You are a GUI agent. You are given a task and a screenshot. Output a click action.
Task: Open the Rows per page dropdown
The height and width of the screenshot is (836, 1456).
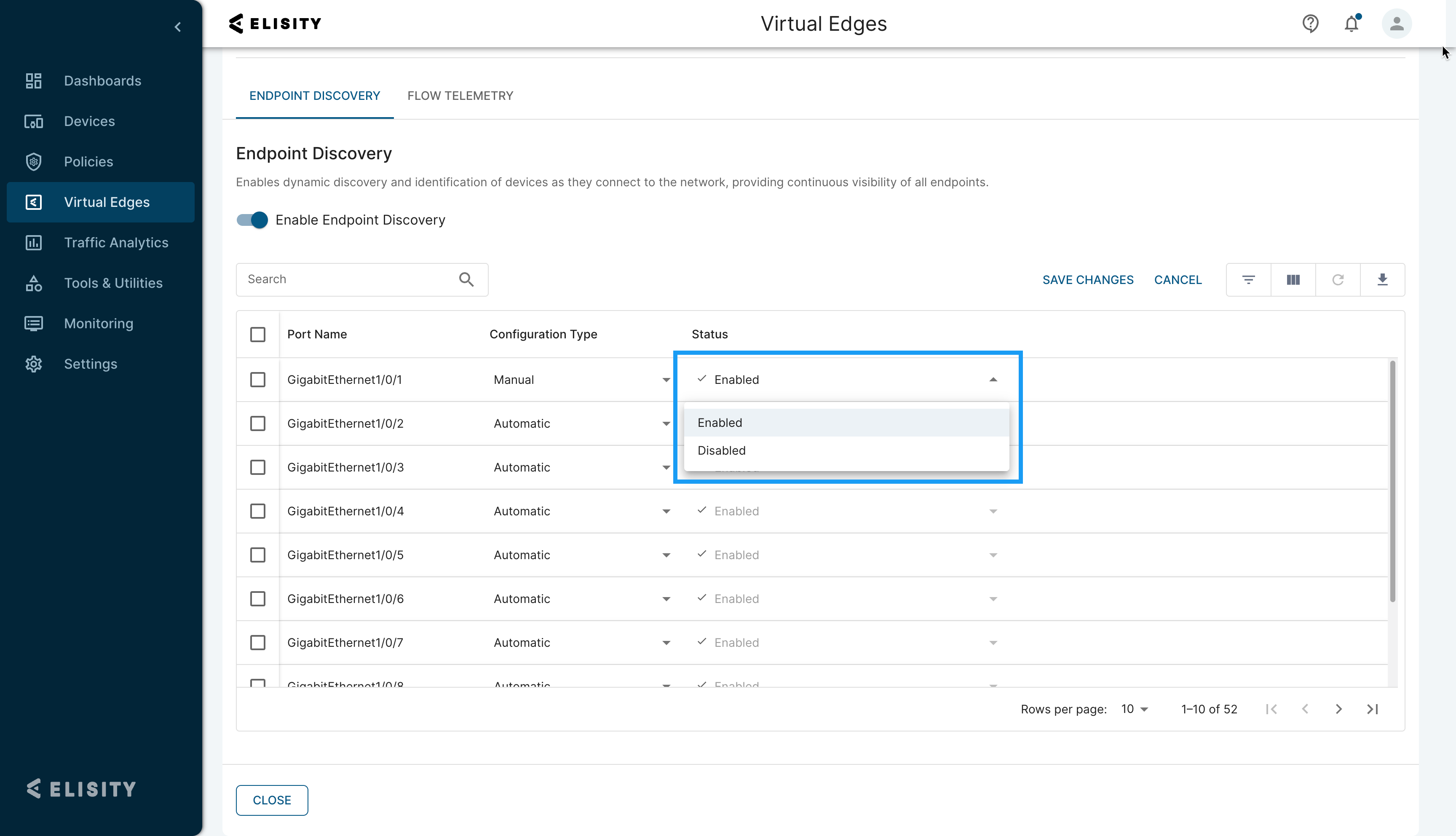tap(1133, 709)
